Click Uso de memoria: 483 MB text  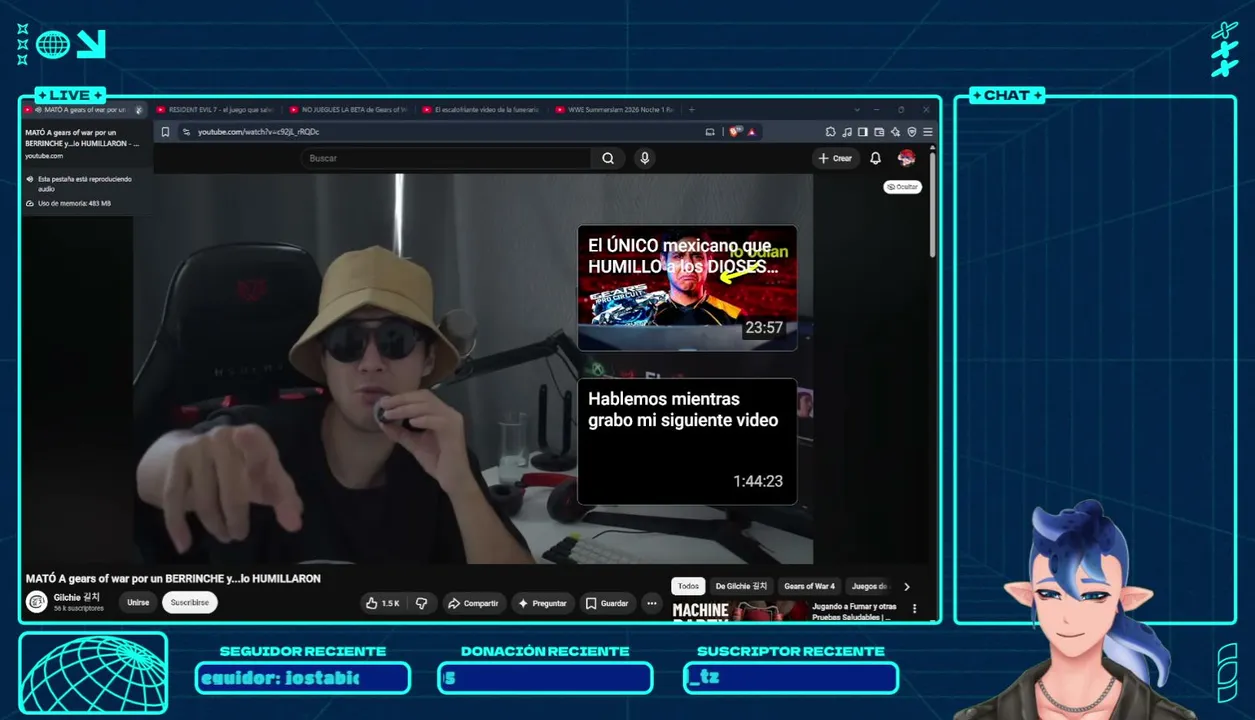coord(74,203)
